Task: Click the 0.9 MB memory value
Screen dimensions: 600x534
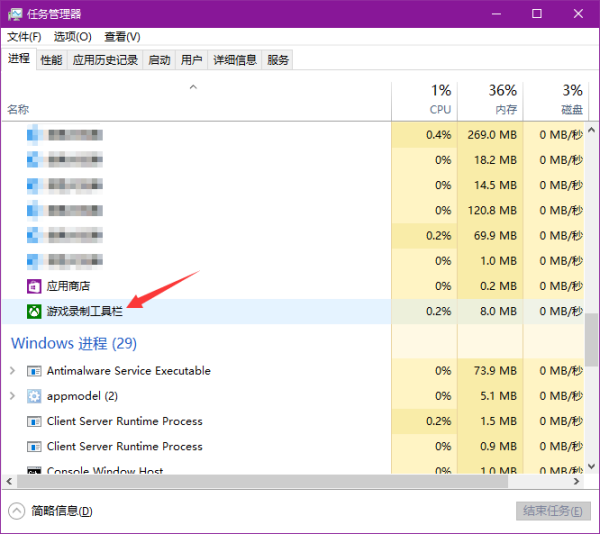Action: (498, 447)
